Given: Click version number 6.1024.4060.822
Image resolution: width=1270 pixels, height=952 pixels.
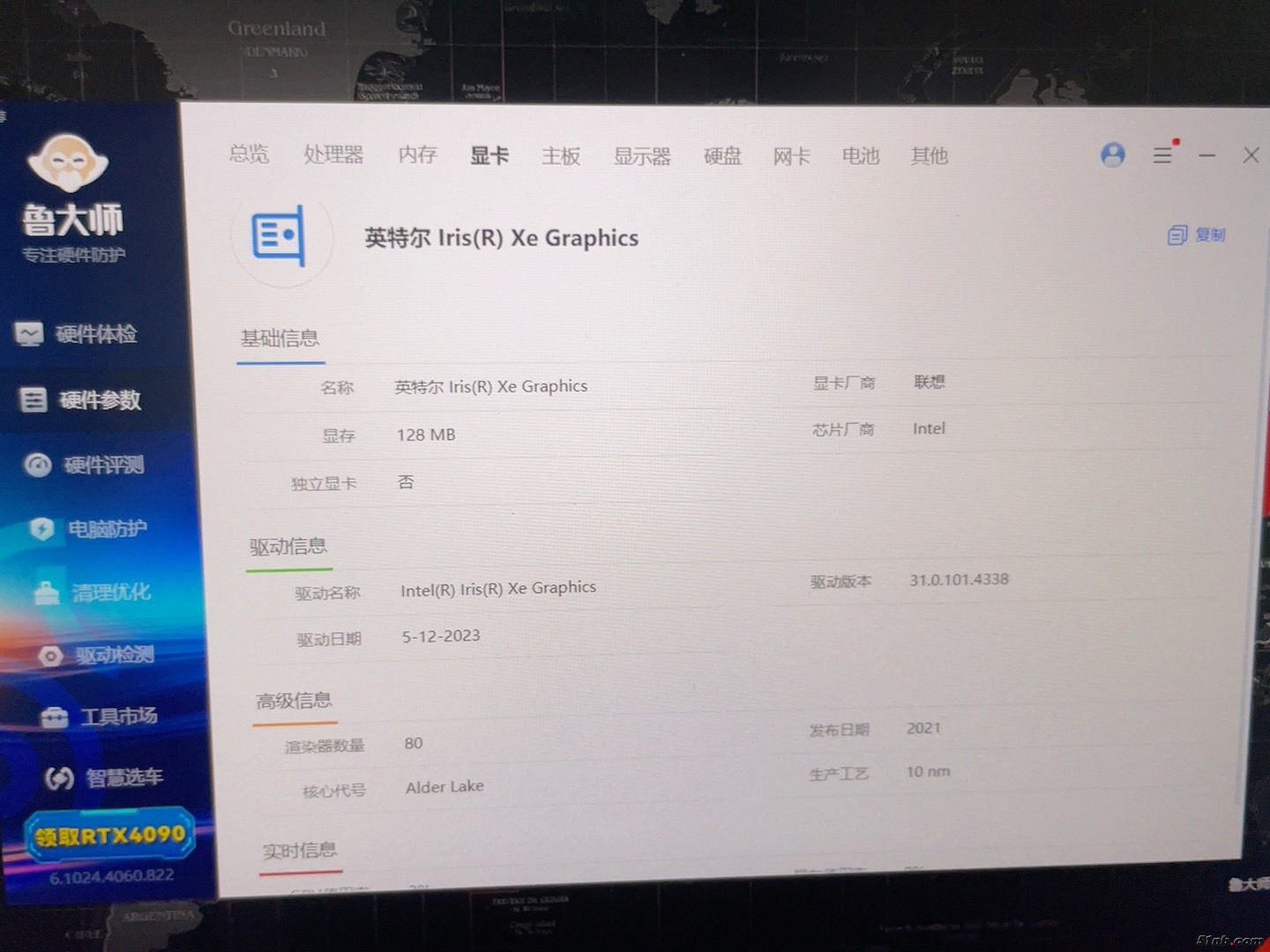Looking at the screenshot, I should [112, 877].
